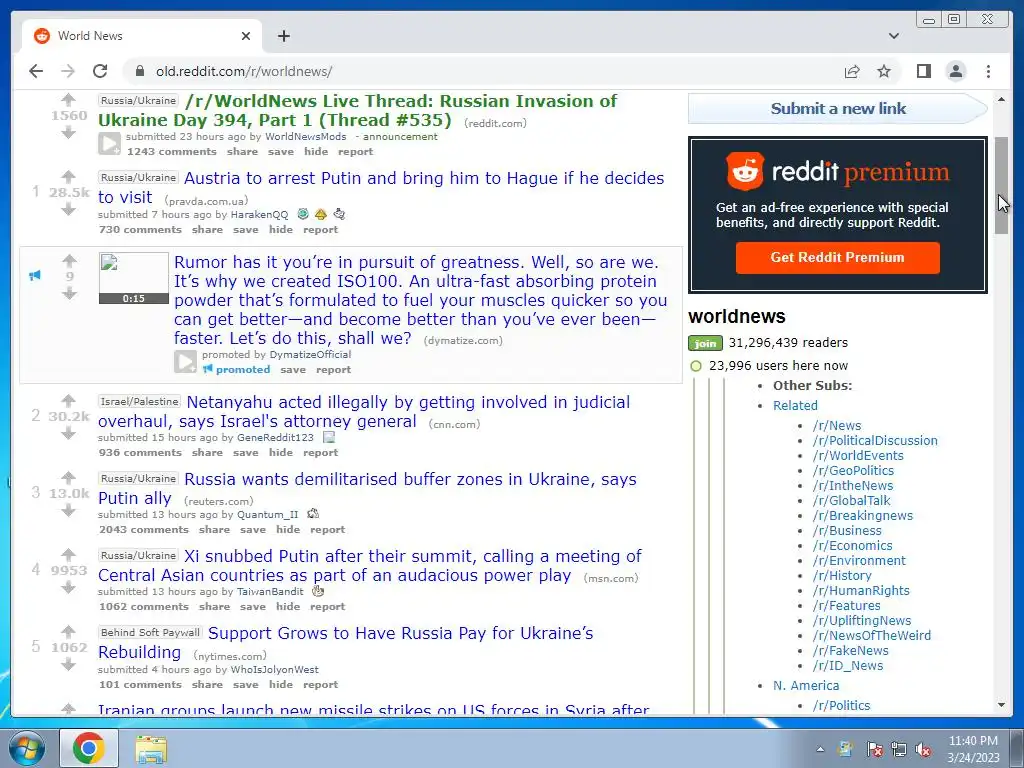The width and height of the screenshot is (1024, 768).
Task: Go to /r/PoliticalDiscussion in the sidebar
Action: (875, 441)
